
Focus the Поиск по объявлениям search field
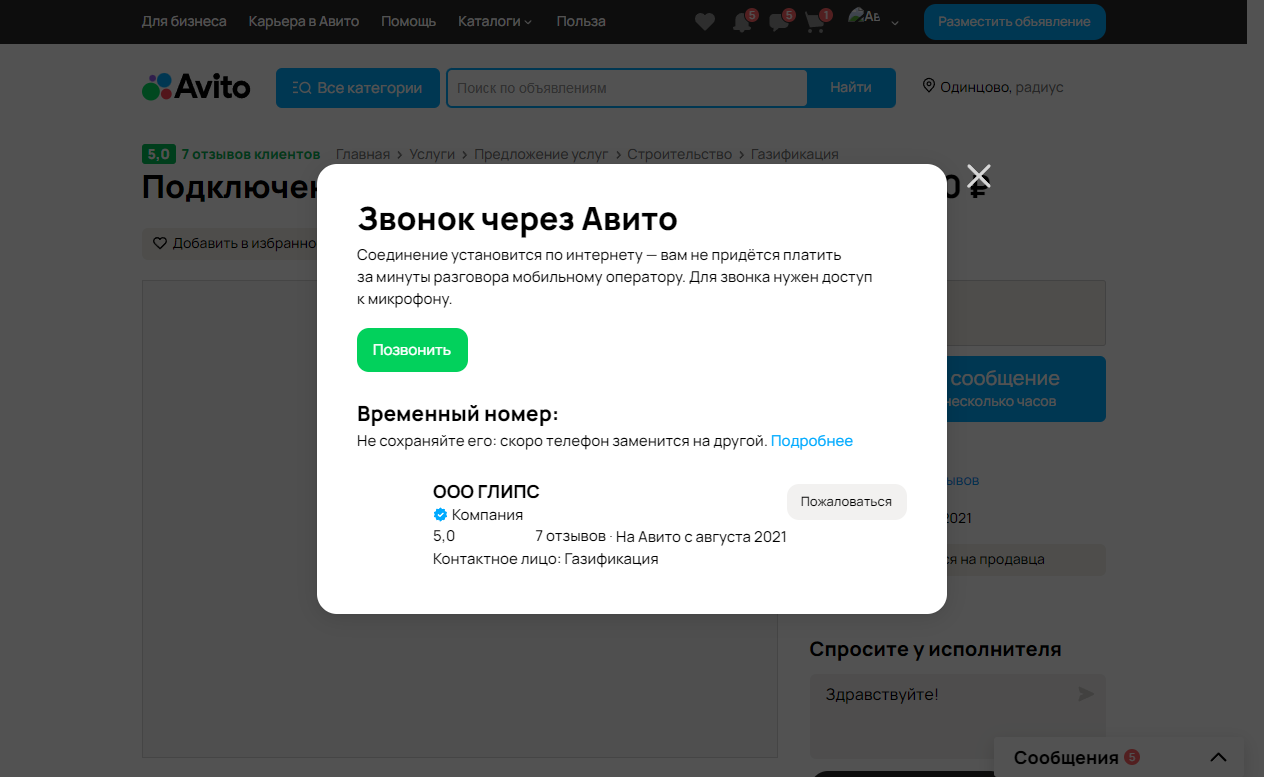coord(627,87)
